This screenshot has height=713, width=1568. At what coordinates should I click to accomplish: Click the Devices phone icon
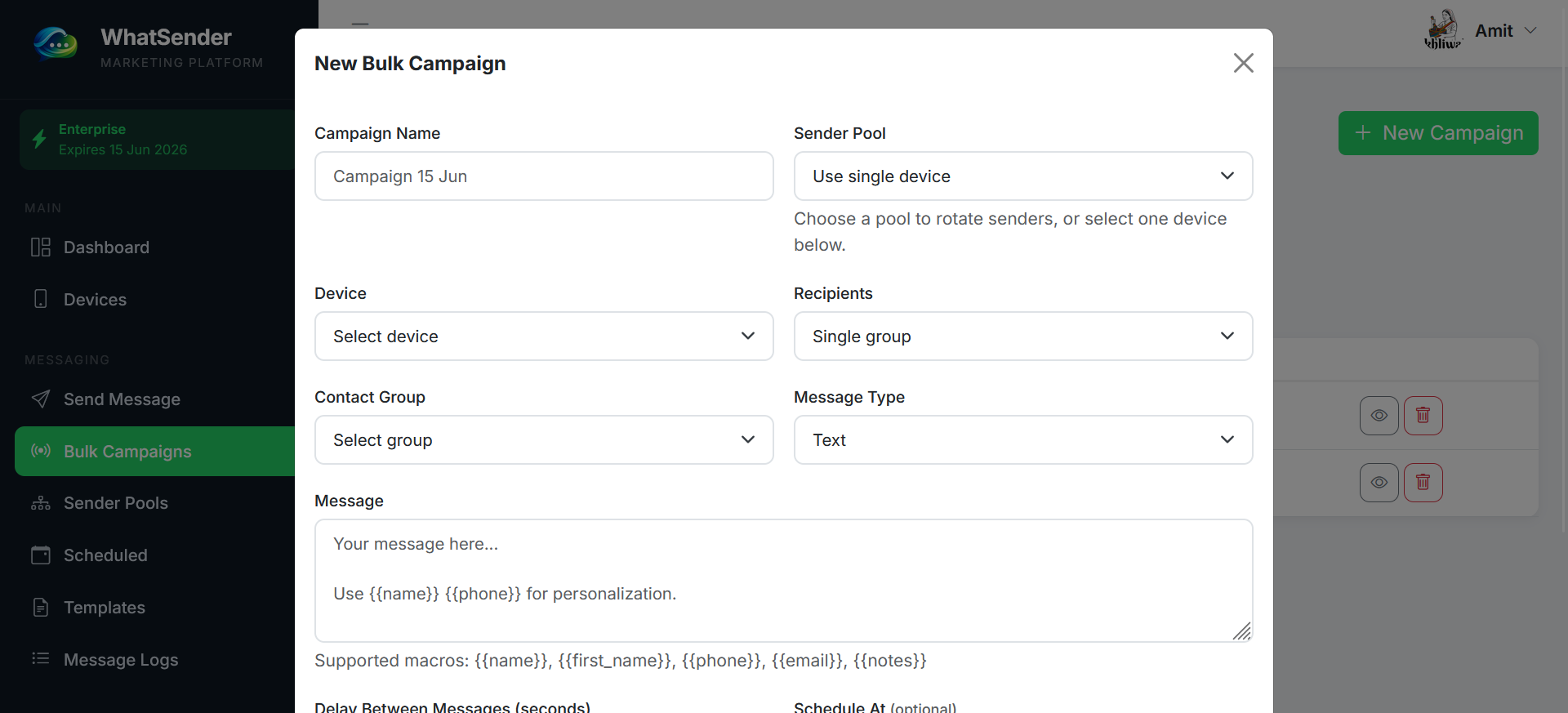(41, 299)
